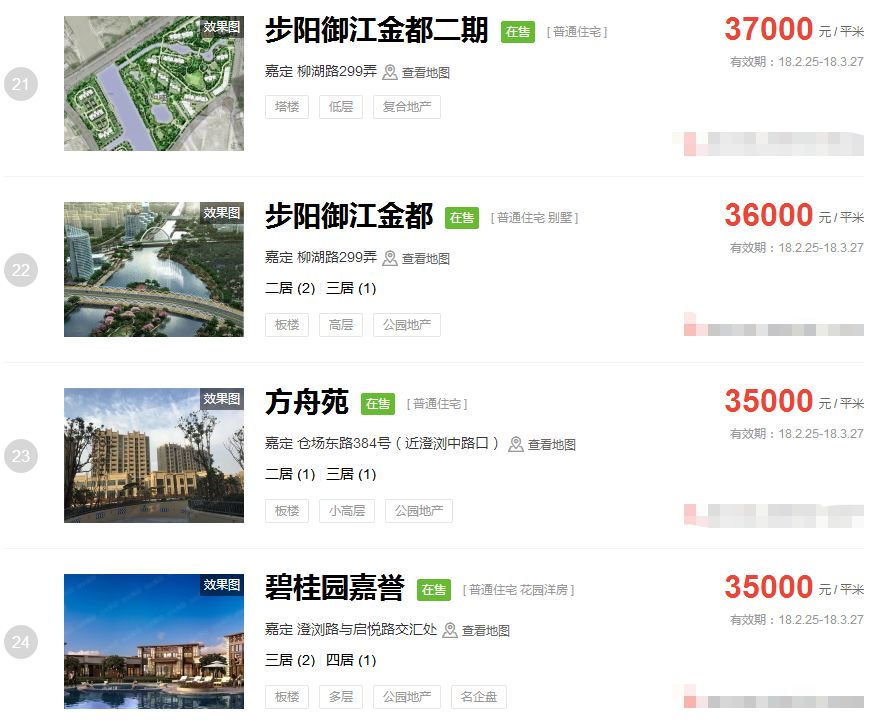Image resolution: width=886 pixels, height=725 pixels.
Task: Click rank number 22 circle badge
Action: 21,270
